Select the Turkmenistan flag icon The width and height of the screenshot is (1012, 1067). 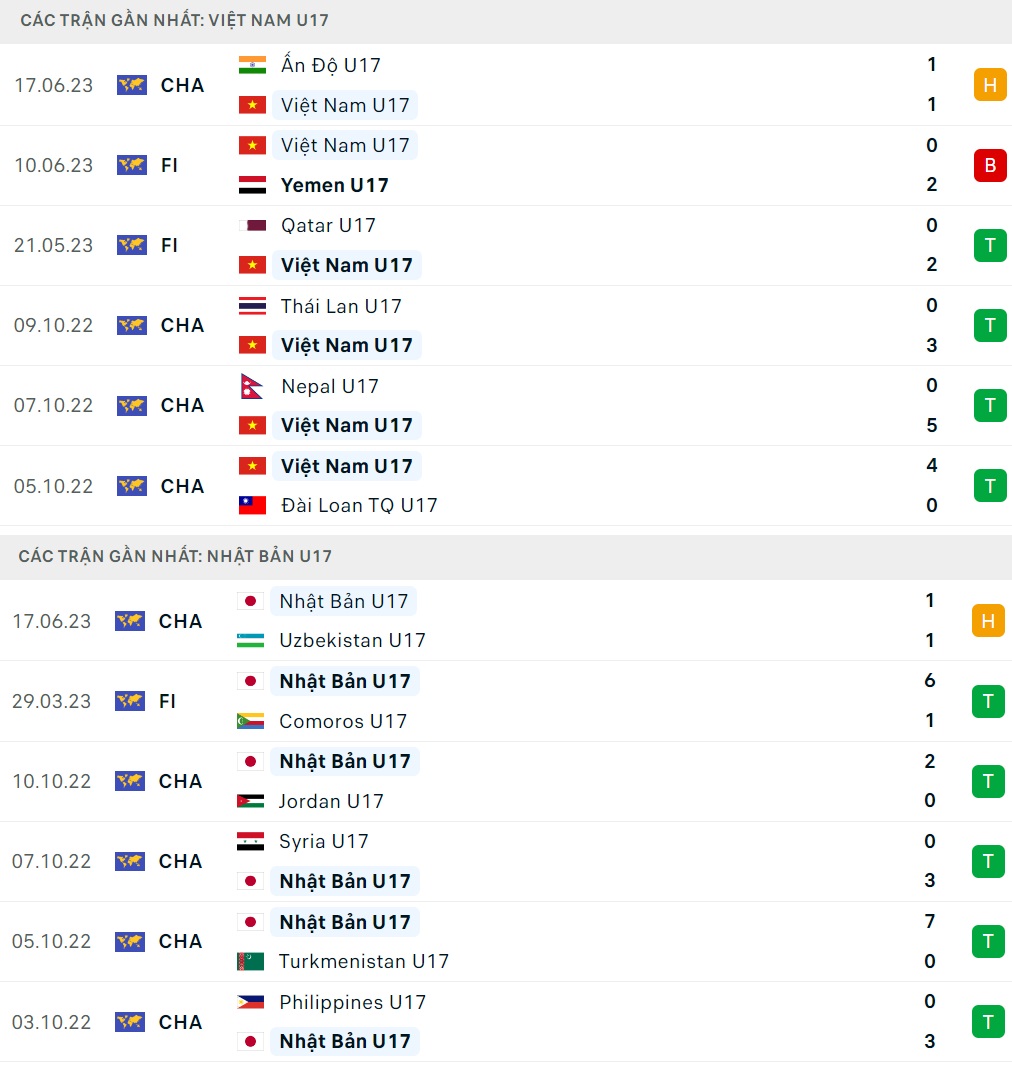coord(251,961)
